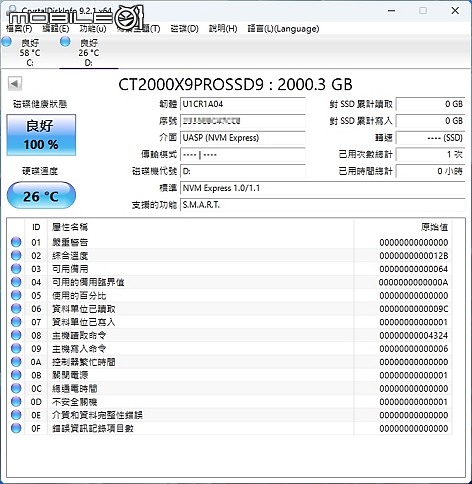This screenshot has width=472, height=484.
Task: Click the drive letter field D:
Action: pos(243,171)
